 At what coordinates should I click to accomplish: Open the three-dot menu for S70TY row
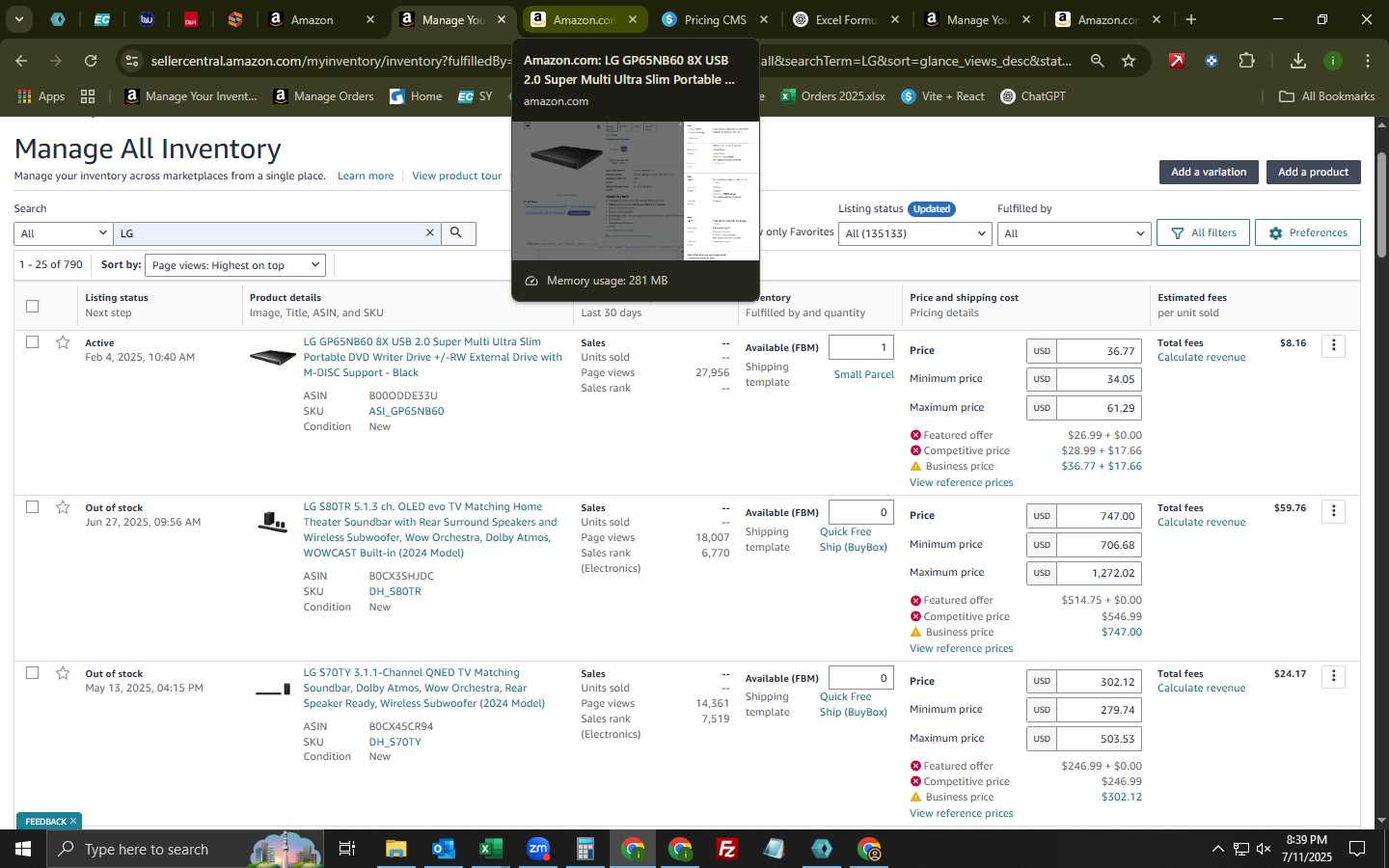[x=1334, y=676]
